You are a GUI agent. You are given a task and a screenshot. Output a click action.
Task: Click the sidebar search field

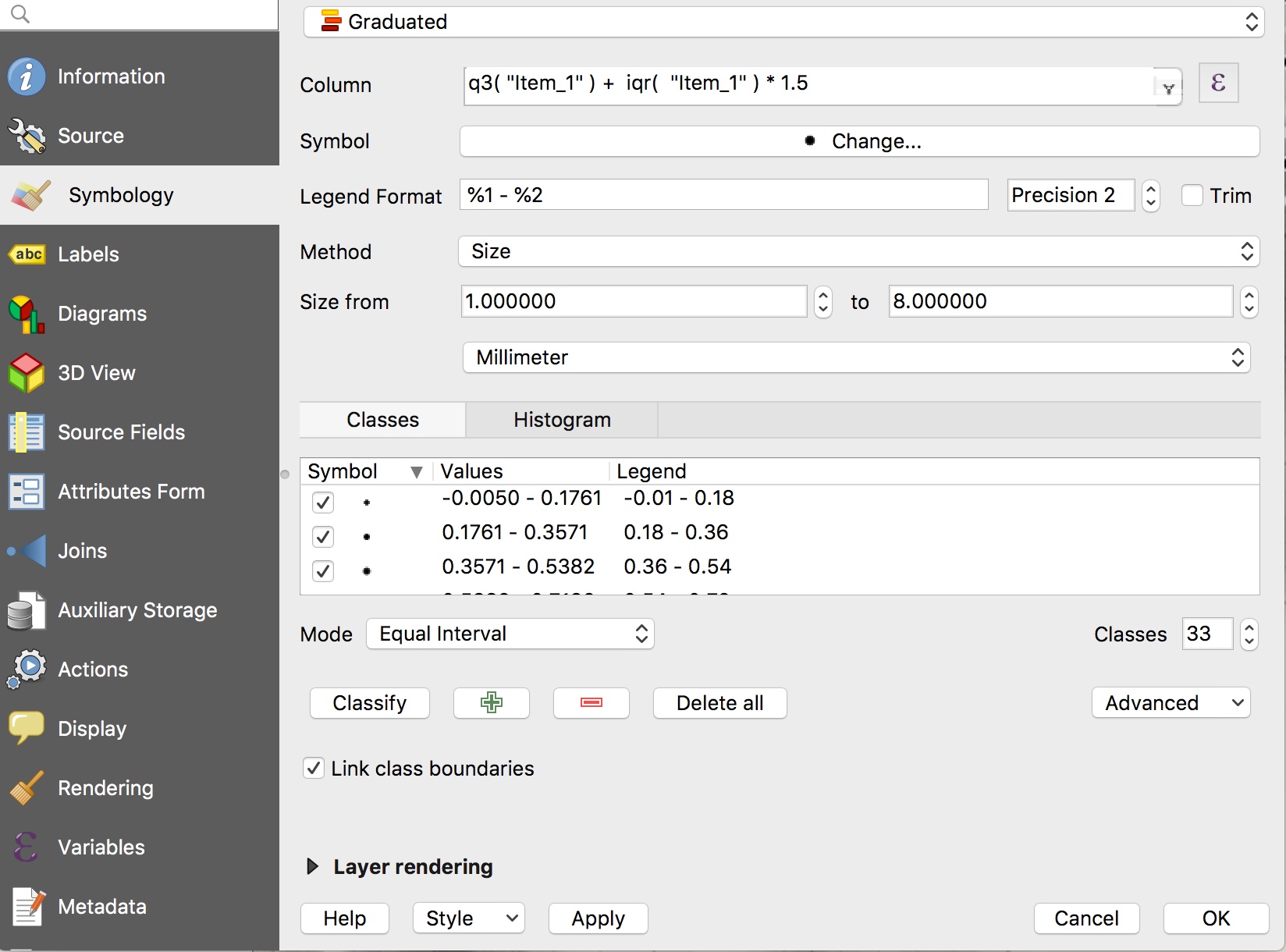click(x=139, y=15)
